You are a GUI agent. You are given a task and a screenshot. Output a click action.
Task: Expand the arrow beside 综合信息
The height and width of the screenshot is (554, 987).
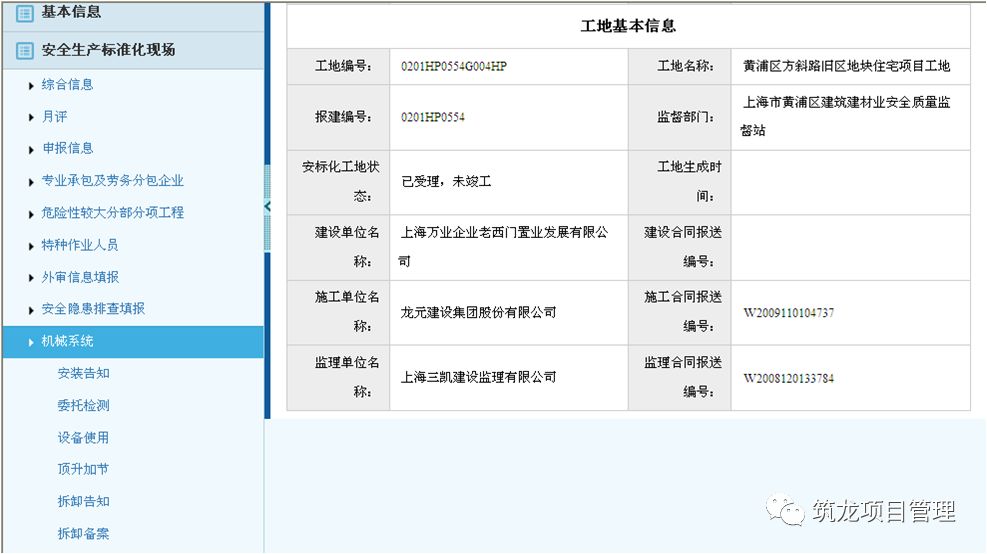tap(31, 86)
